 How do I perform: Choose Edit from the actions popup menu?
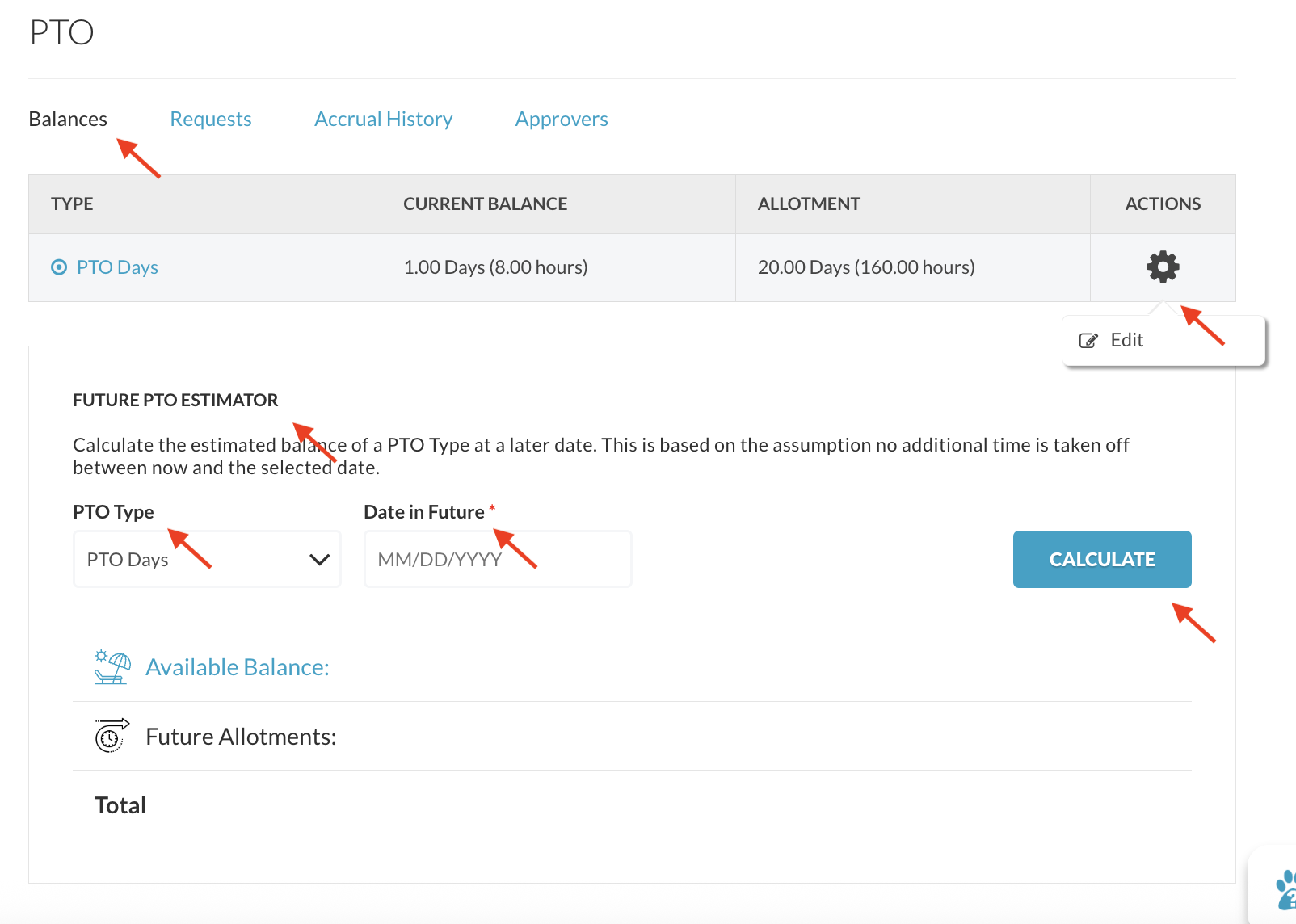(1126, 340)
